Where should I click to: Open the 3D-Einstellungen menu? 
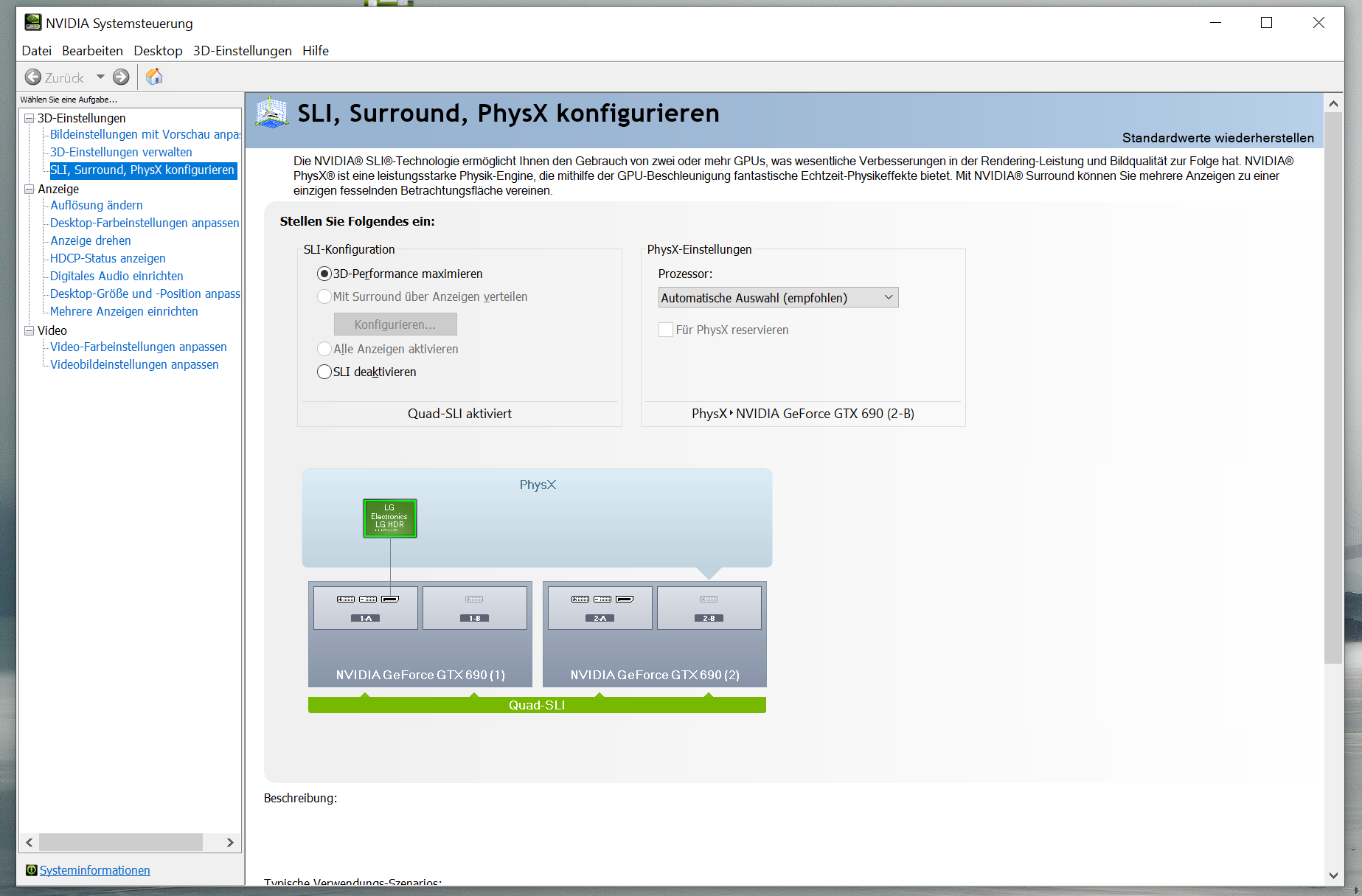point(243,50)
